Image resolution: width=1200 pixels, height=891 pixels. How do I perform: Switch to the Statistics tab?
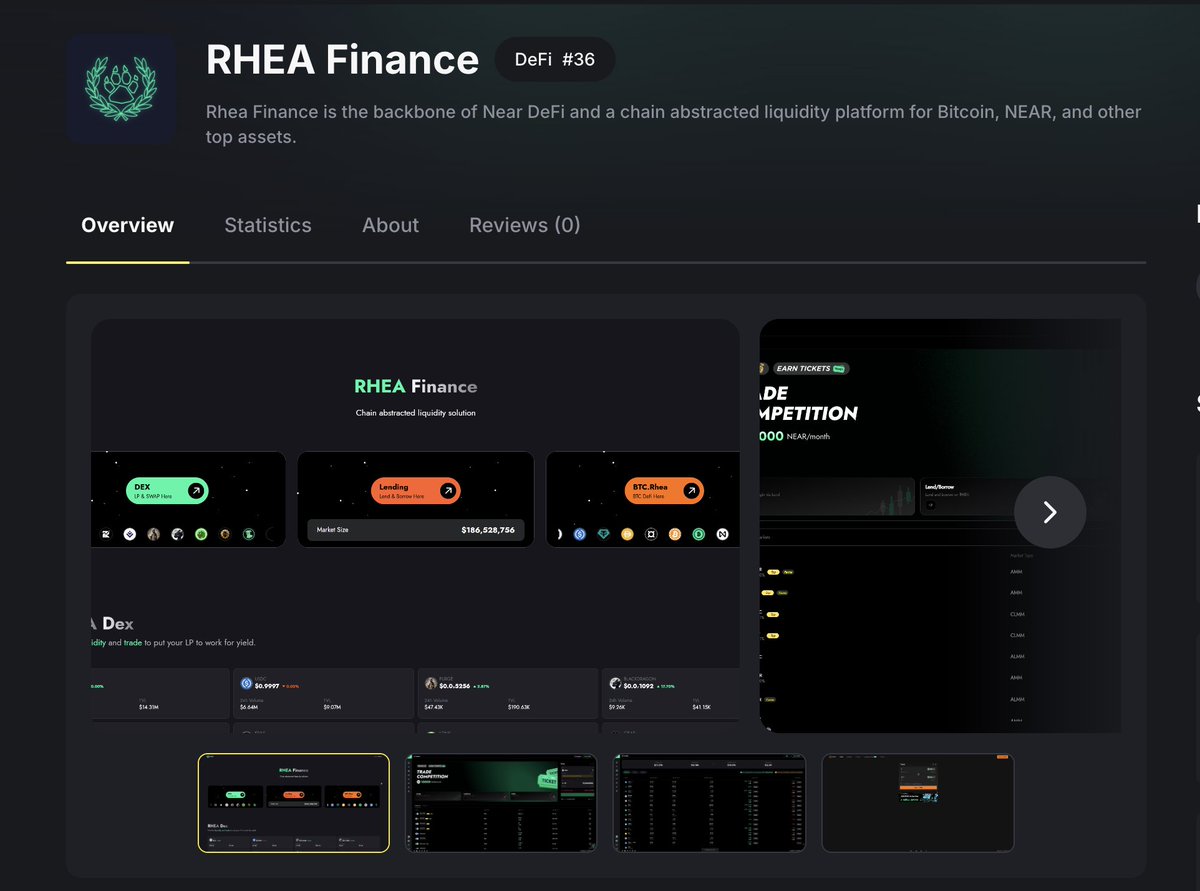tap(268, 225)
